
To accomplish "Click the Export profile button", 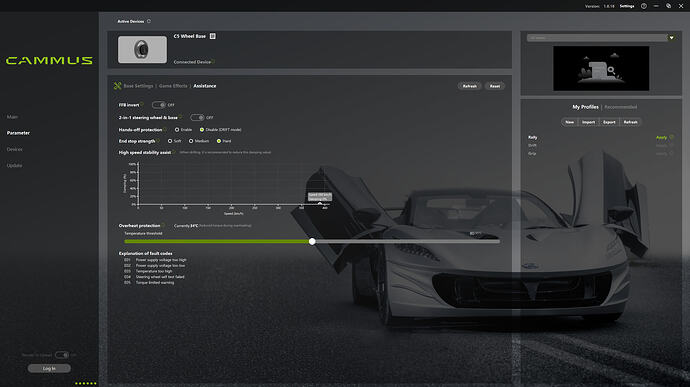I will click(x=609, y=122).
